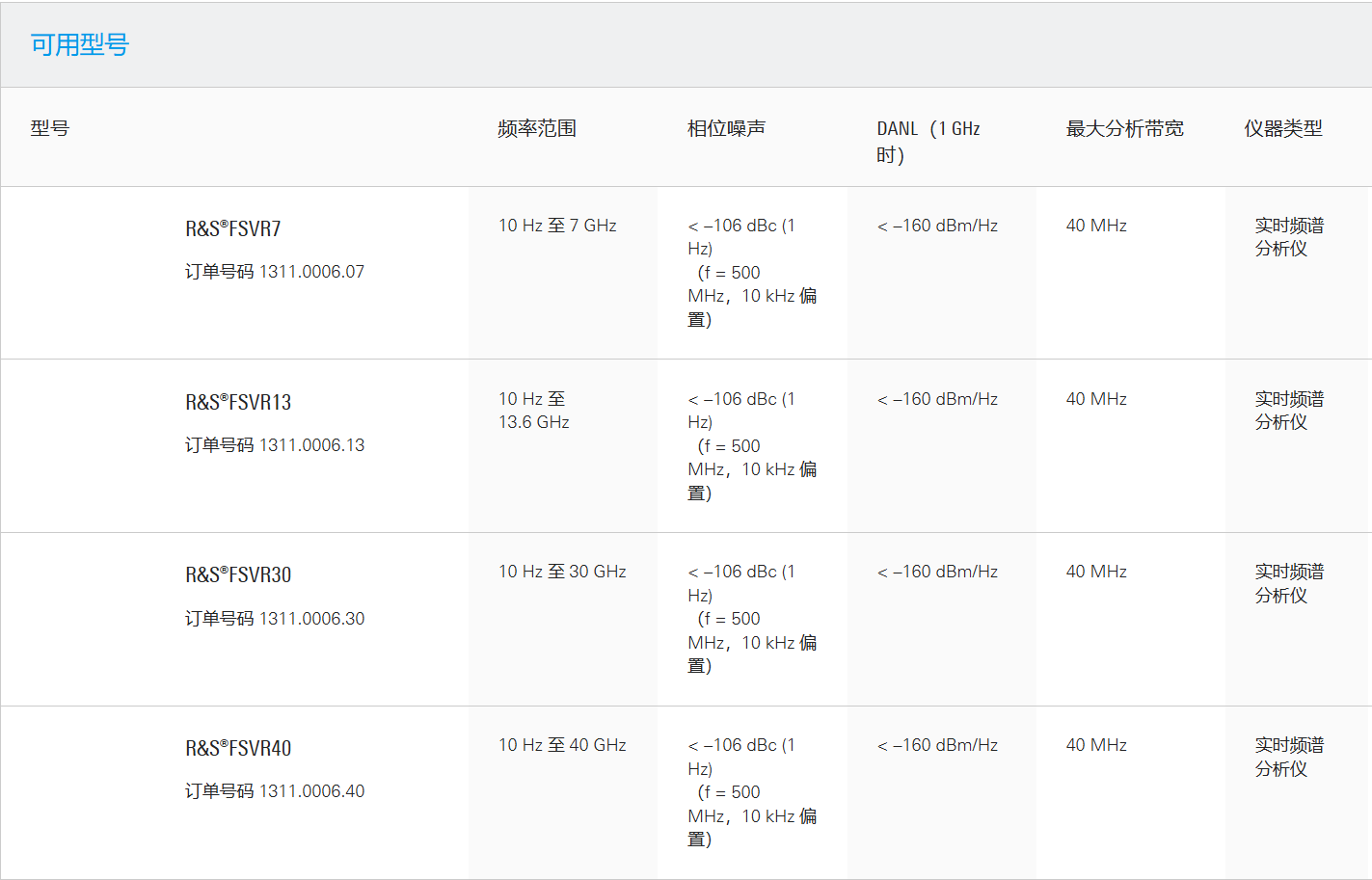Open the R&S FSVR40 model link
1372x880 pixels.
pyautogui.click(x=238, y=748)
